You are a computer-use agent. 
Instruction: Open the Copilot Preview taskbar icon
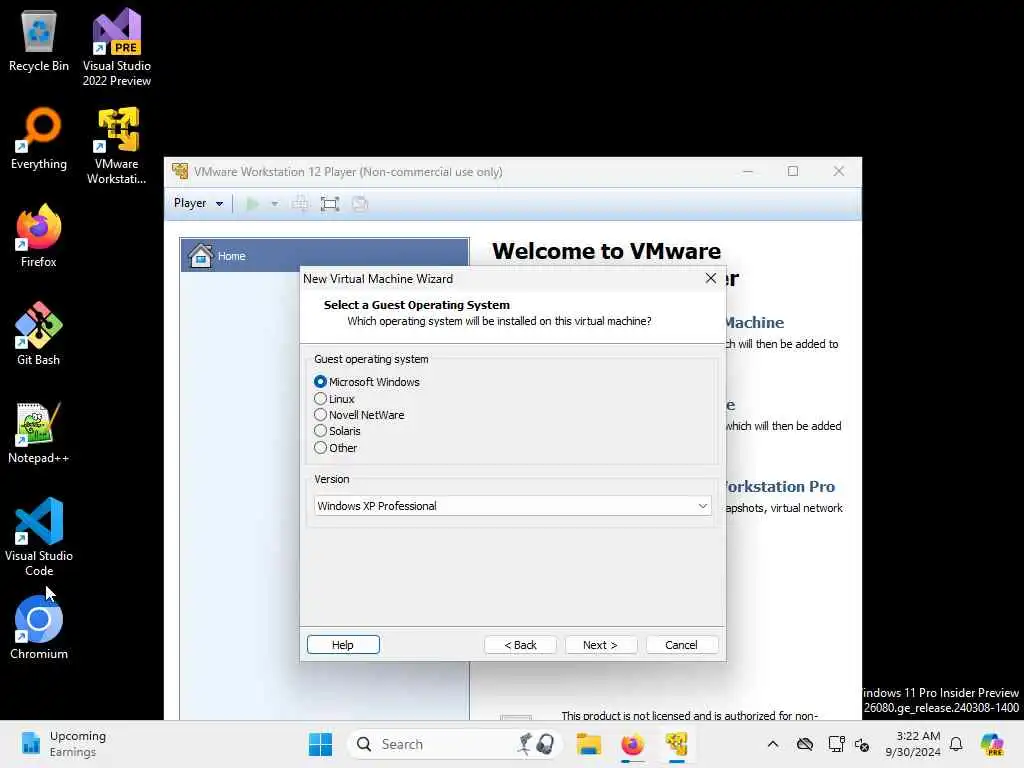tap(991, 744)
